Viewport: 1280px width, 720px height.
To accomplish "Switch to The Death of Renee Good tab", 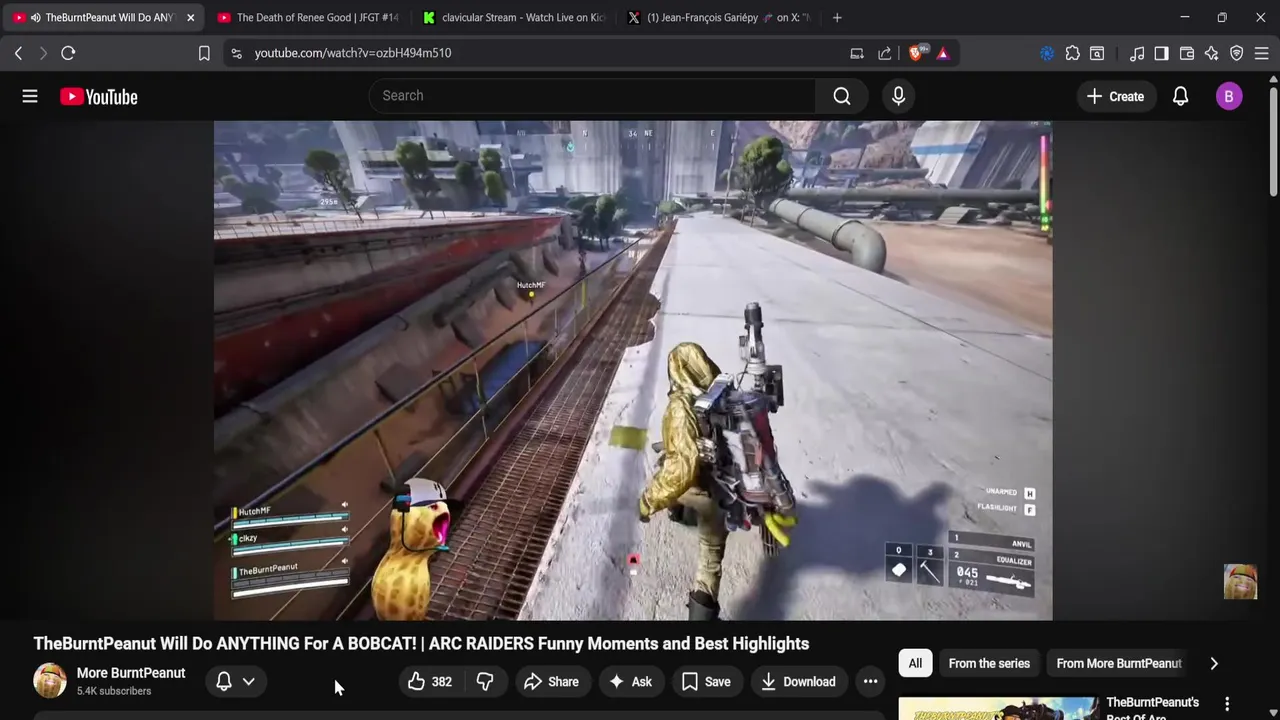I will tap(307, 17).
